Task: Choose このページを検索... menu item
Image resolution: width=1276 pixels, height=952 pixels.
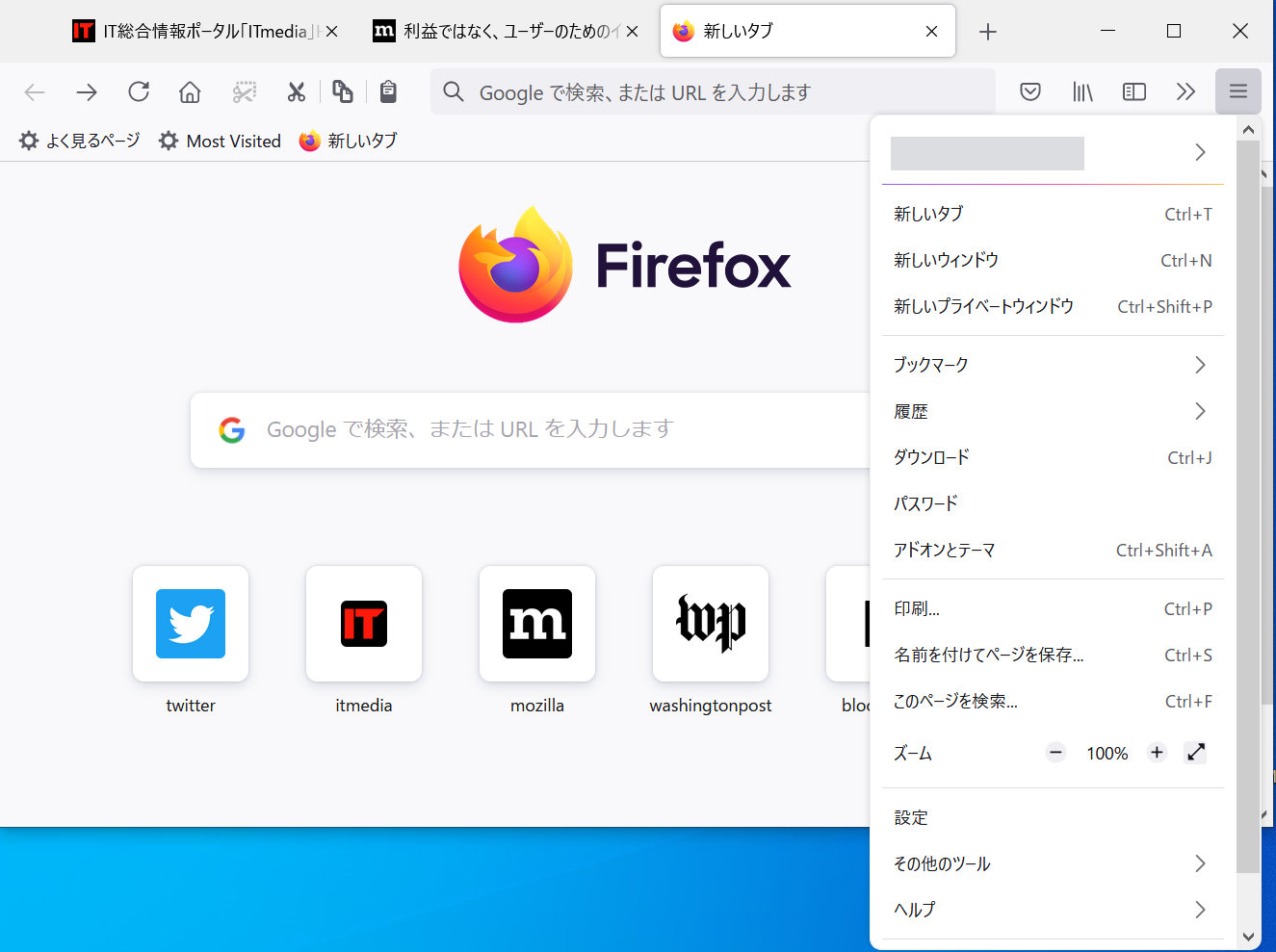Action: (1053, 701)
